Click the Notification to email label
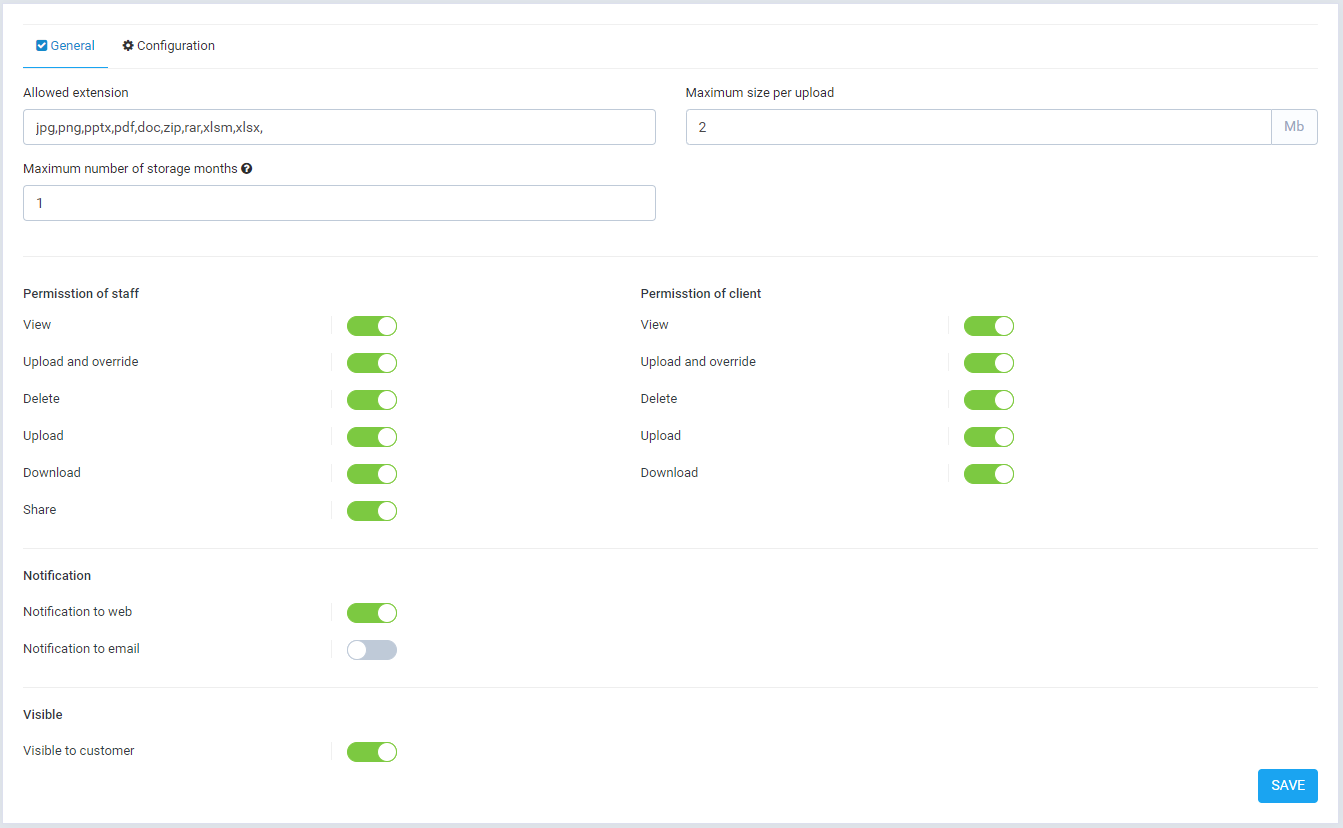This screenshot has width=1343, height=828. coord(81,649)
